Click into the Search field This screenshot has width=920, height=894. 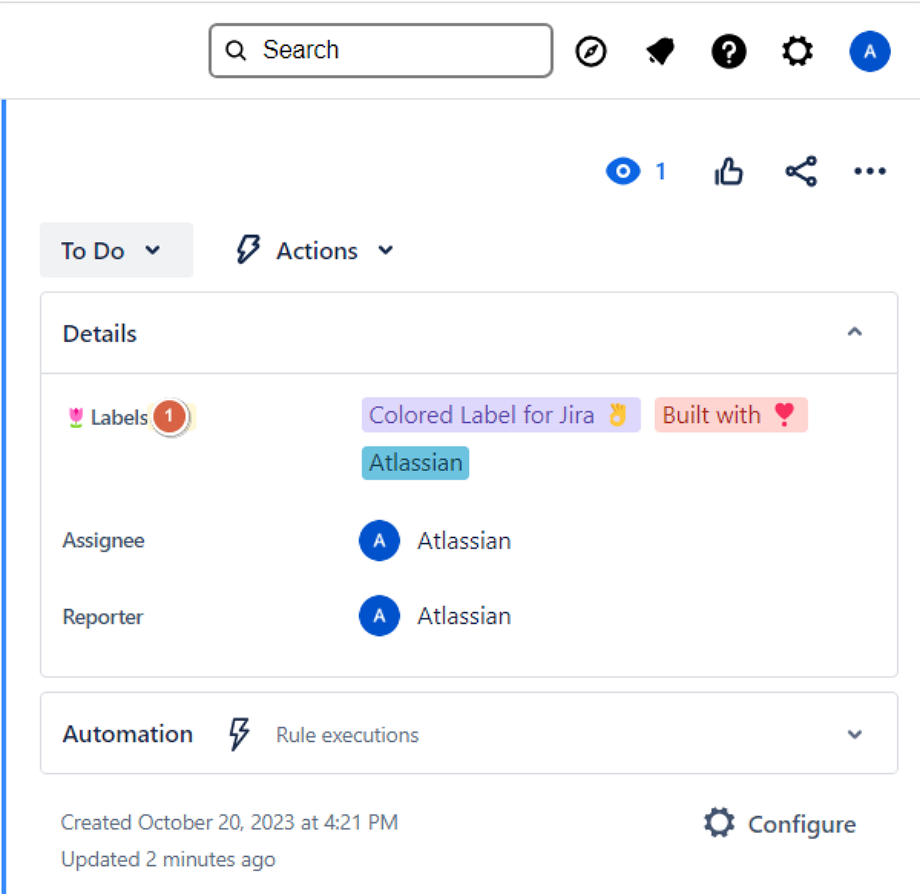tap(381, 50)
